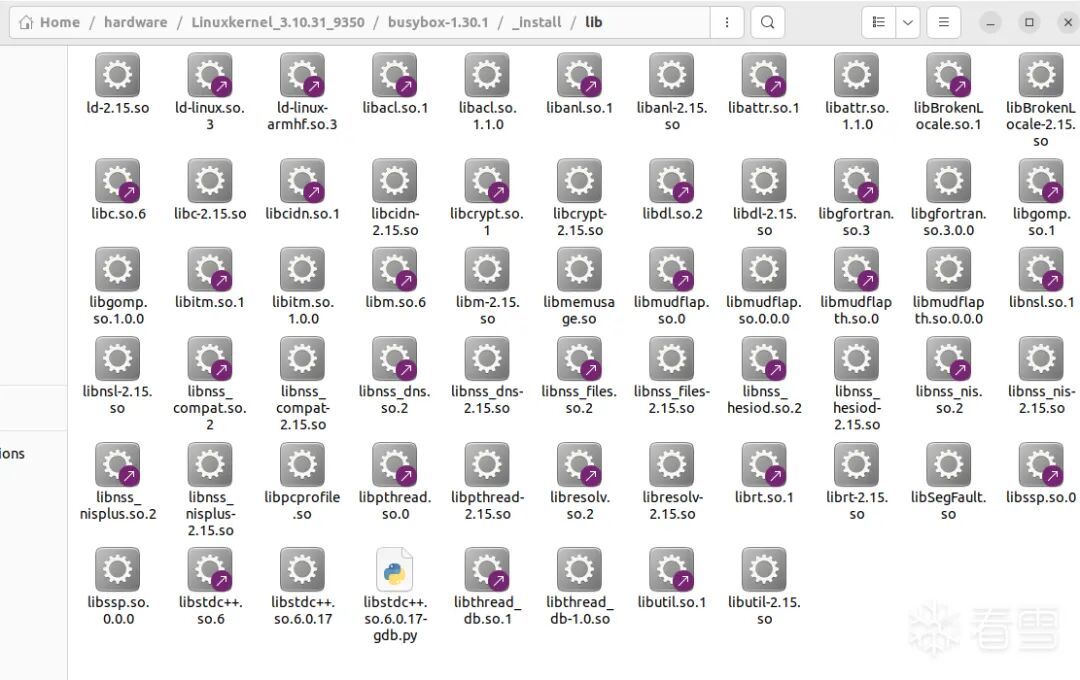Click the libc.so.6 symlink icon
Image resolution: width=1080 pixels, height=680 pixels.
(x=117, y=181)
